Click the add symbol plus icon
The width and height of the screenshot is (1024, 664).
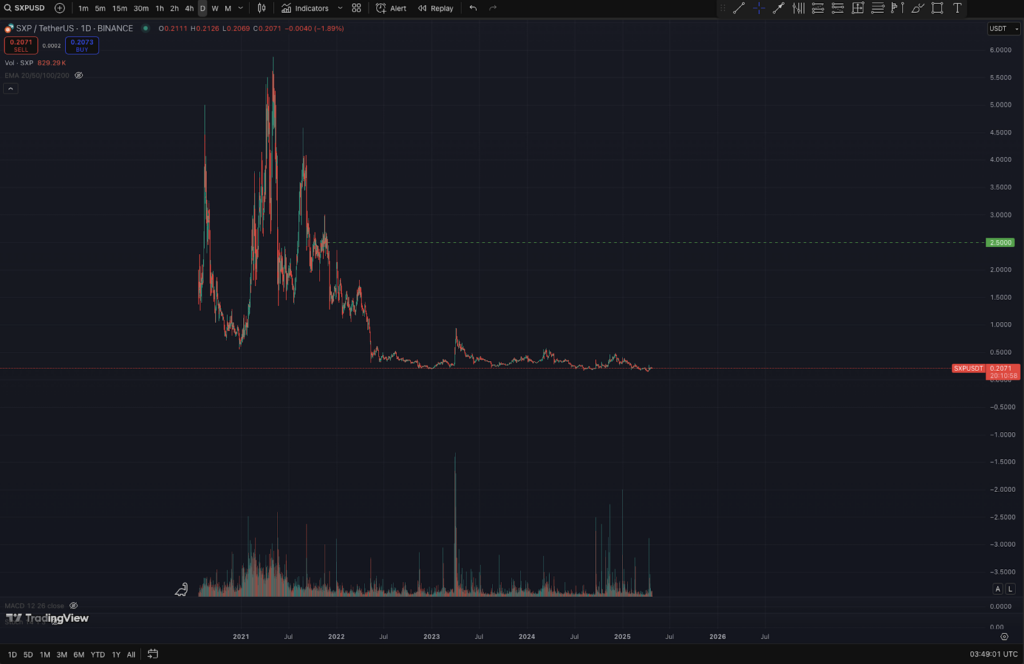pos(59,8)
